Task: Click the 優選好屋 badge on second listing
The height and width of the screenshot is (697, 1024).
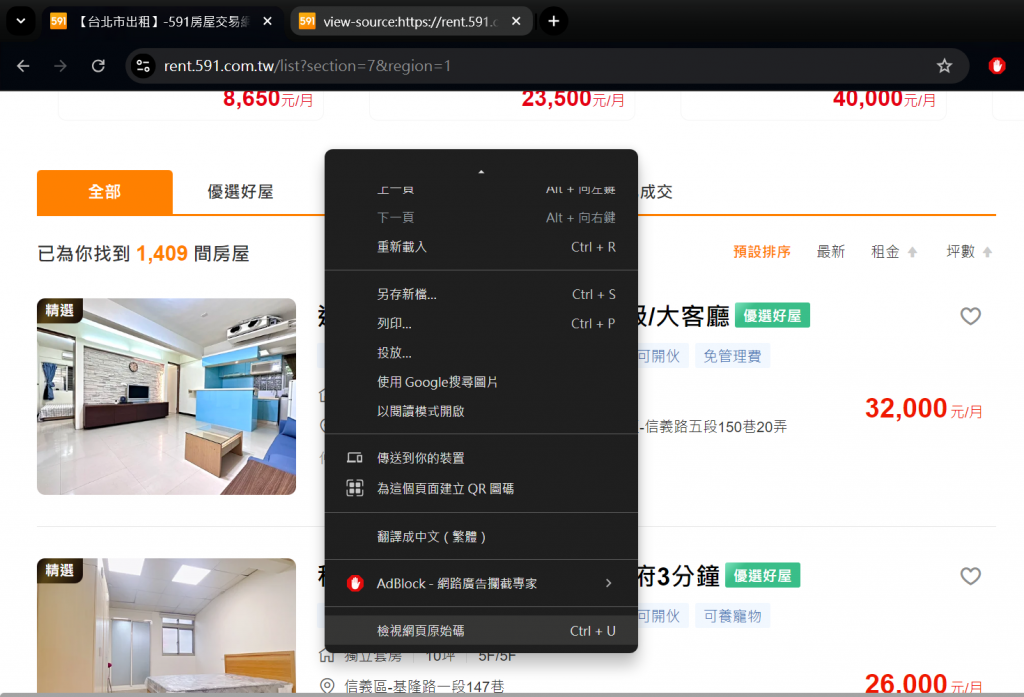Action: click(762, 575)
